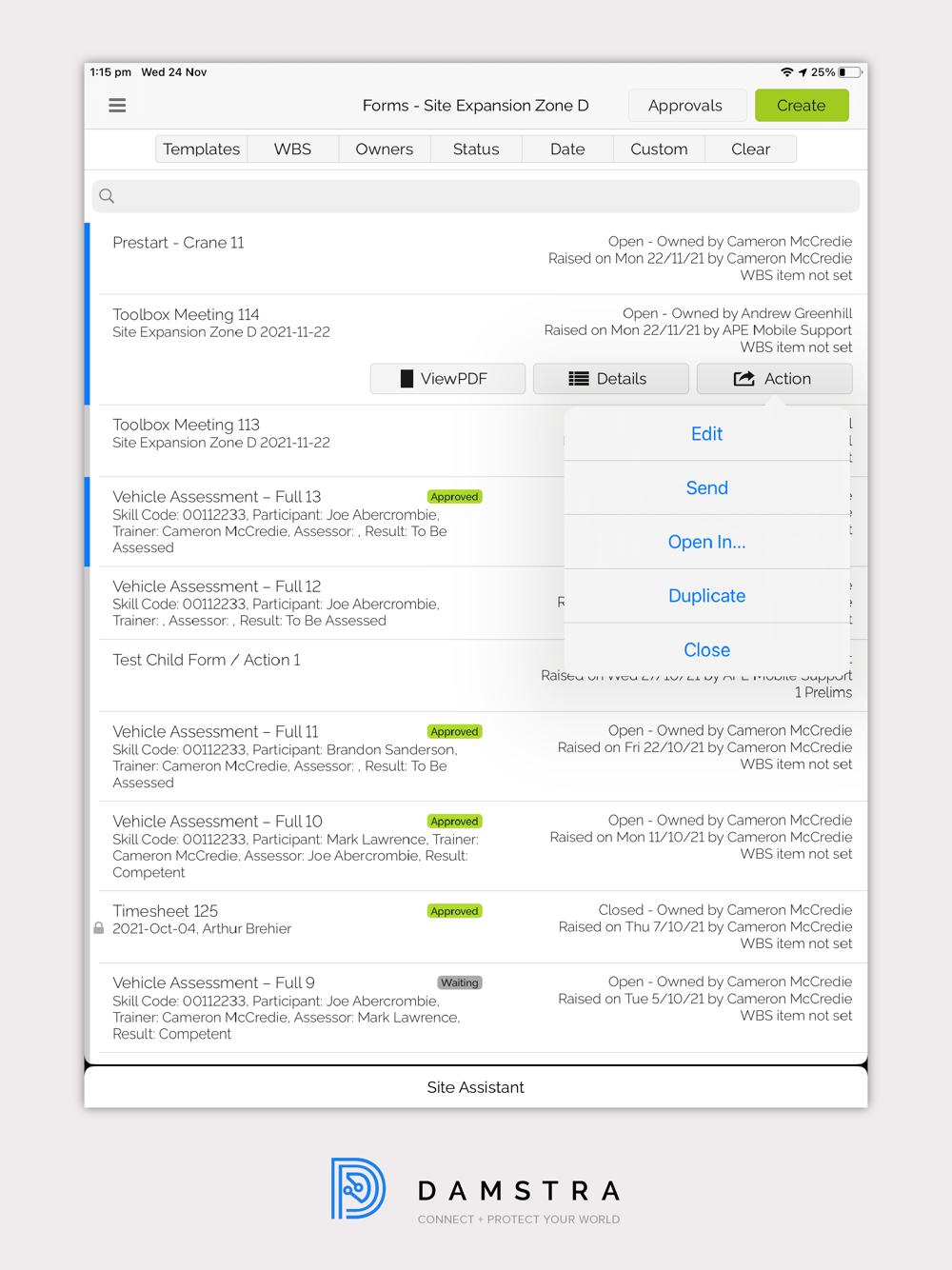
Task: Click the lock icon beside Timesheet 125
Action: click(x=99, y=928)
